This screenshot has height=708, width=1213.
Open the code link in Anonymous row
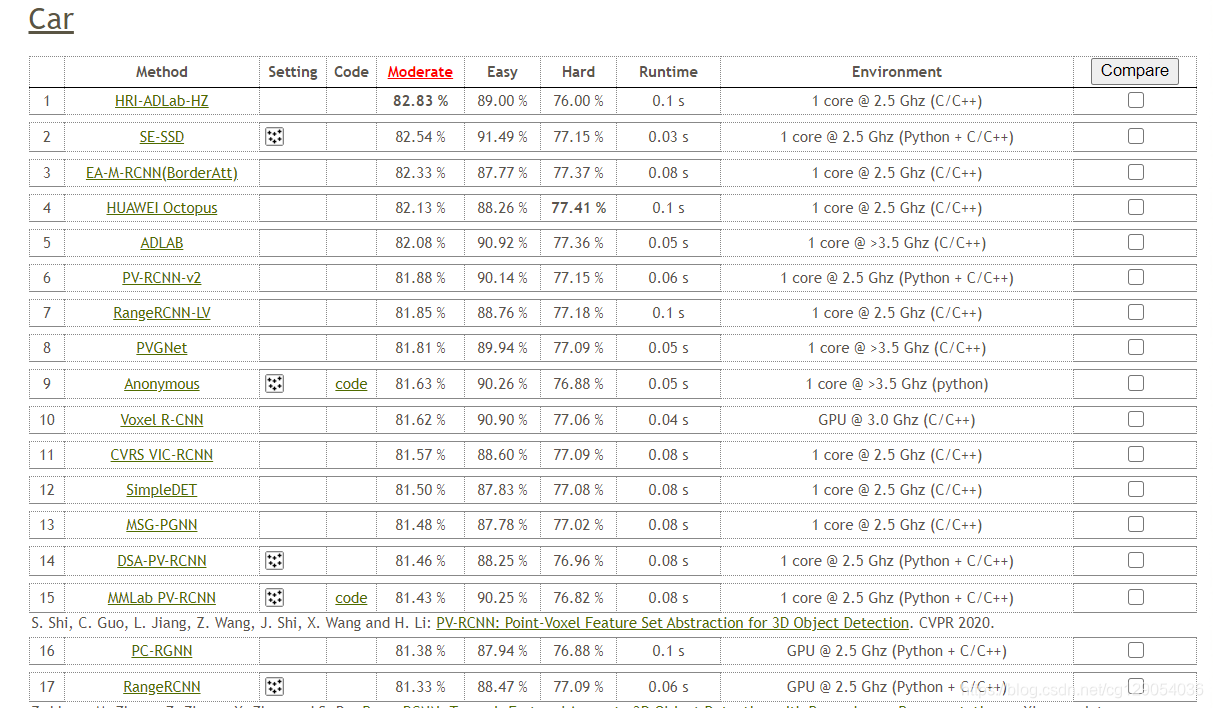point(351,384)
